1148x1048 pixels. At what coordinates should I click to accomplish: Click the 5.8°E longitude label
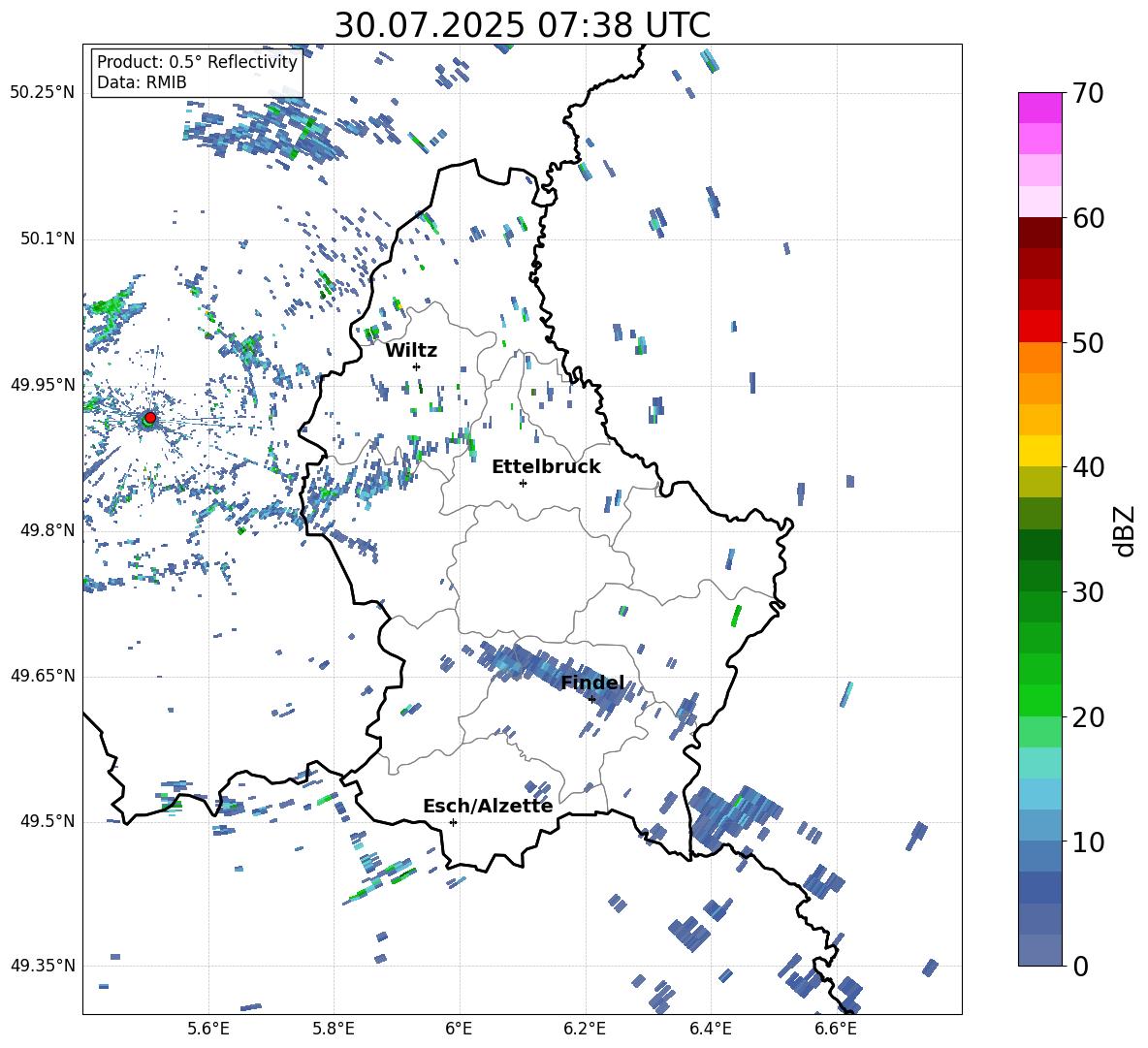tap(334, 1029)
